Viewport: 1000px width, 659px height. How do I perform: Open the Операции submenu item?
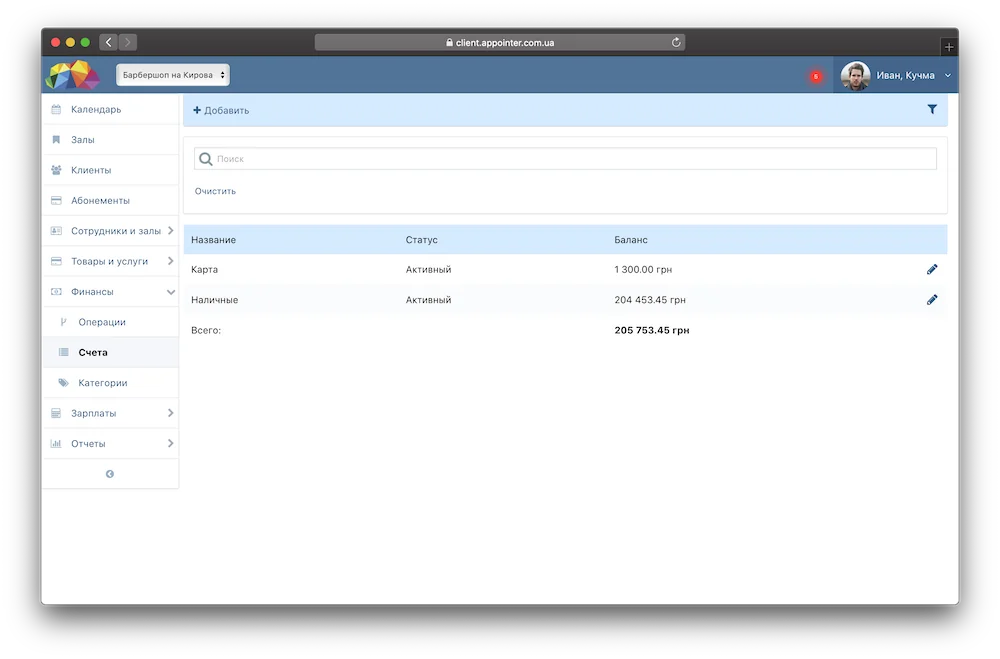coord(110,322)
